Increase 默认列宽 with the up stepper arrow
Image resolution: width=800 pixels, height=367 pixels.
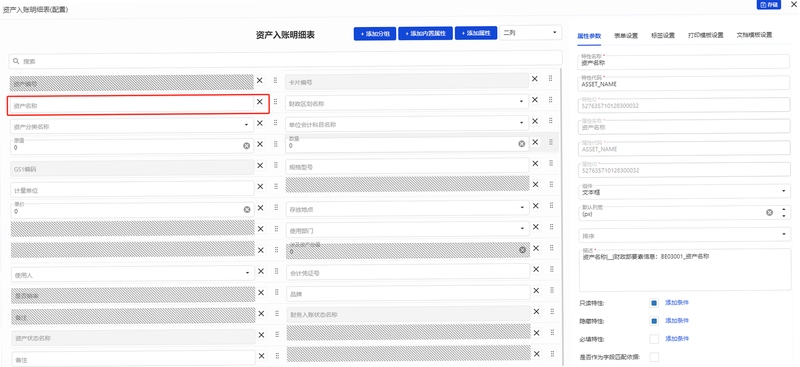[x=784, y=209]
